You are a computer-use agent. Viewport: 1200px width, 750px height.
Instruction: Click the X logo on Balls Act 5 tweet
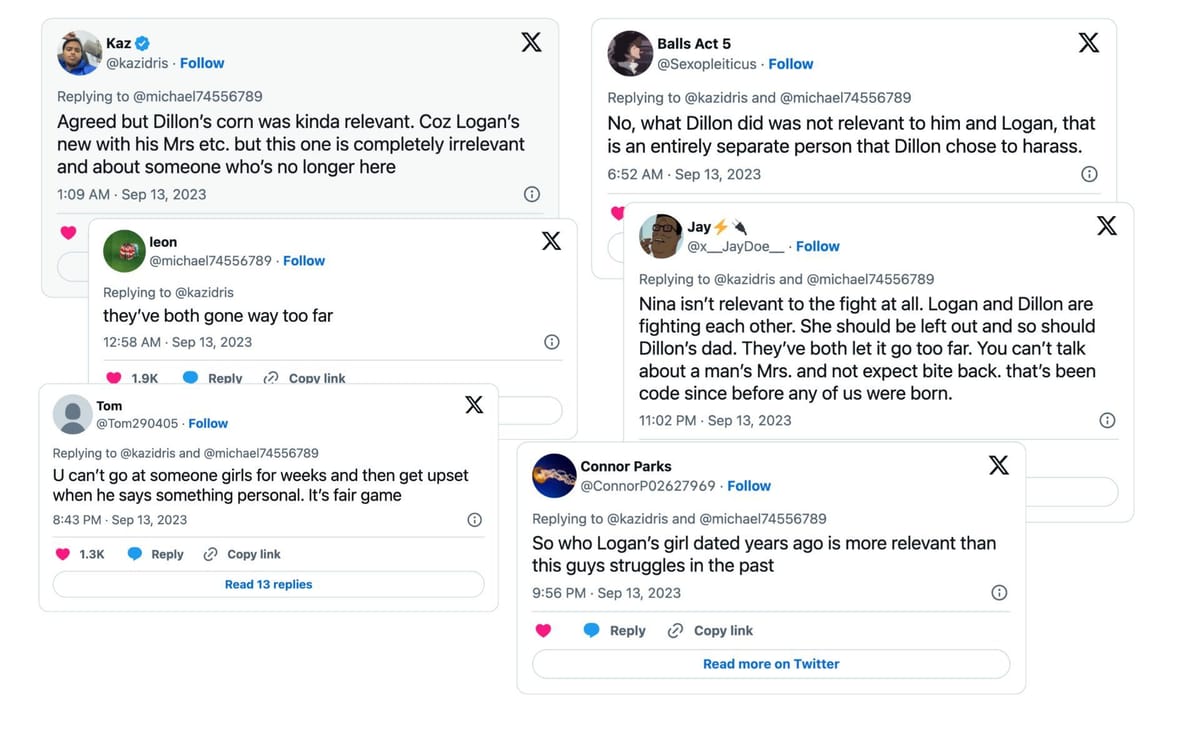point(1088,42)
